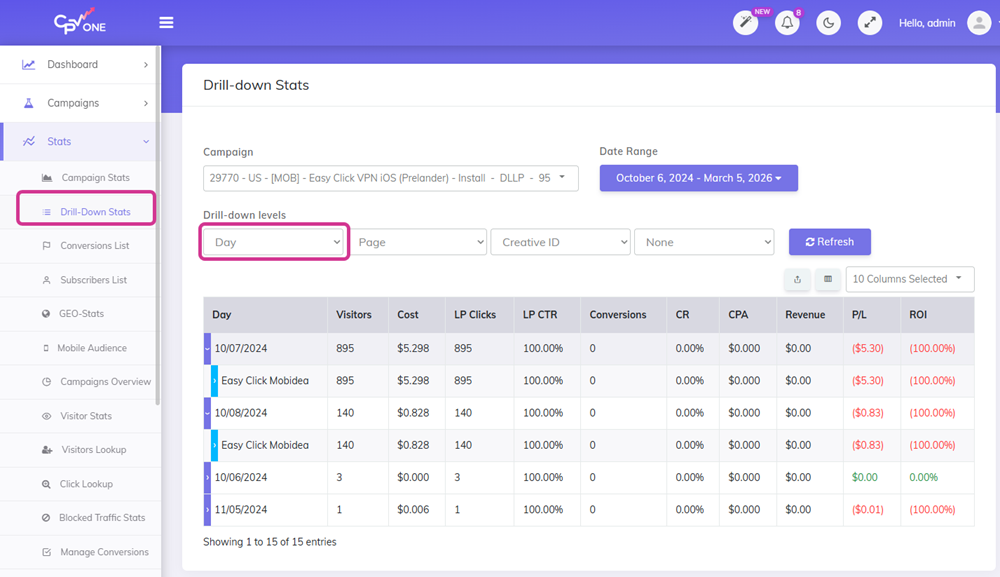This screenshot has width=1000, height=577.
Task: Open Campaign Stats in the sidebar
Action: tap(95, 178)
